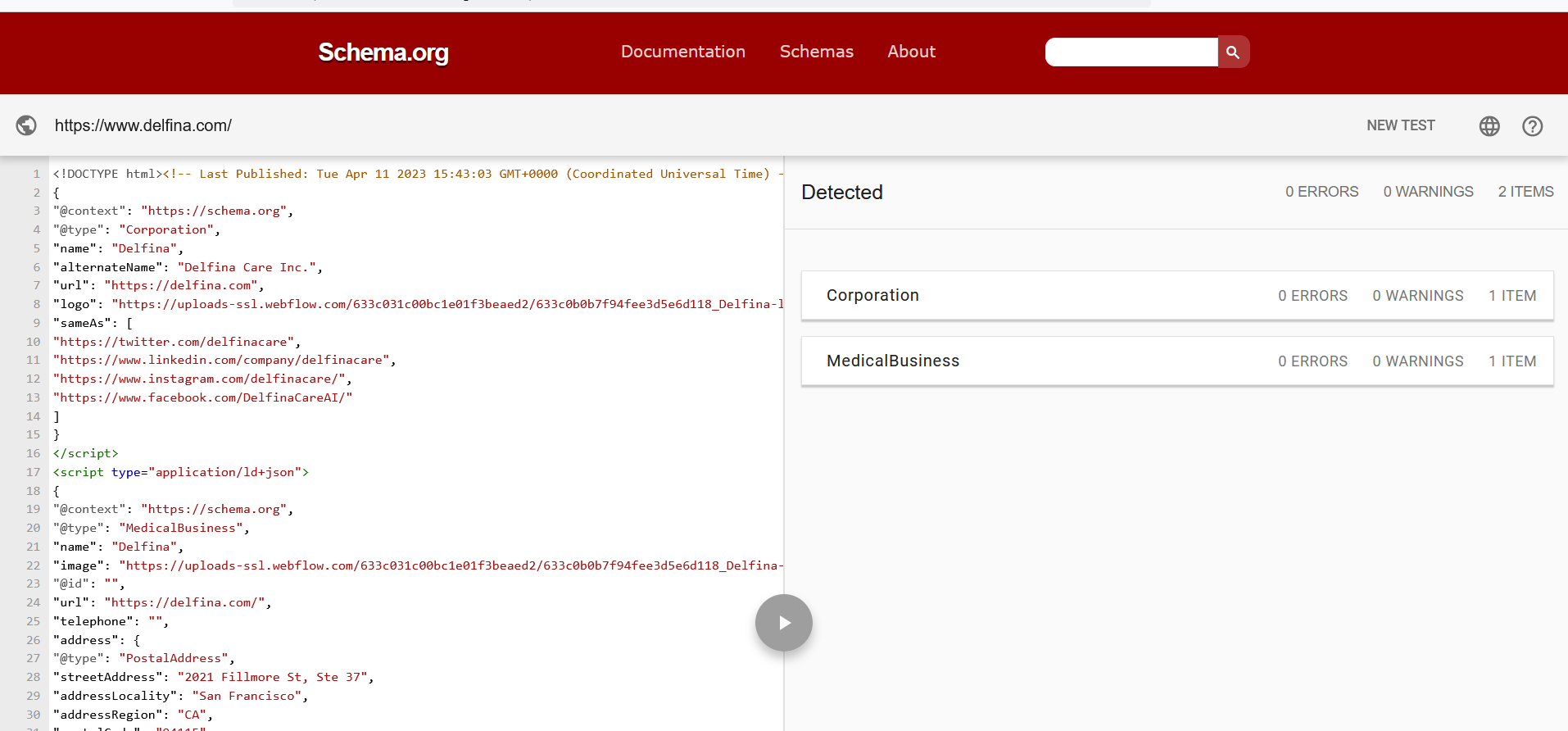Click the "logo" code line

coord(418,304)
